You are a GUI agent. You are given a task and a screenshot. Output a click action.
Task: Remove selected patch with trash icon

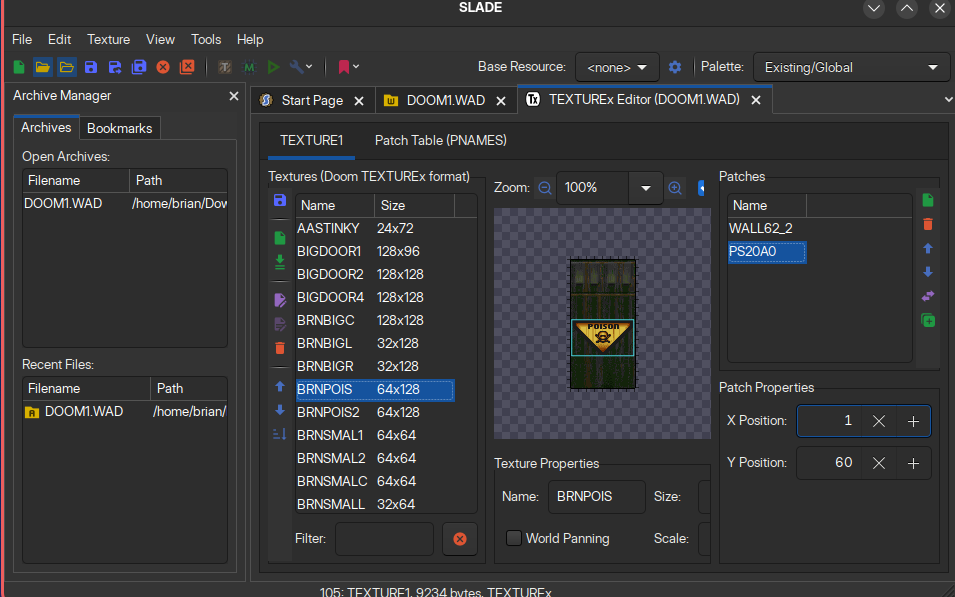click(928, 224)
